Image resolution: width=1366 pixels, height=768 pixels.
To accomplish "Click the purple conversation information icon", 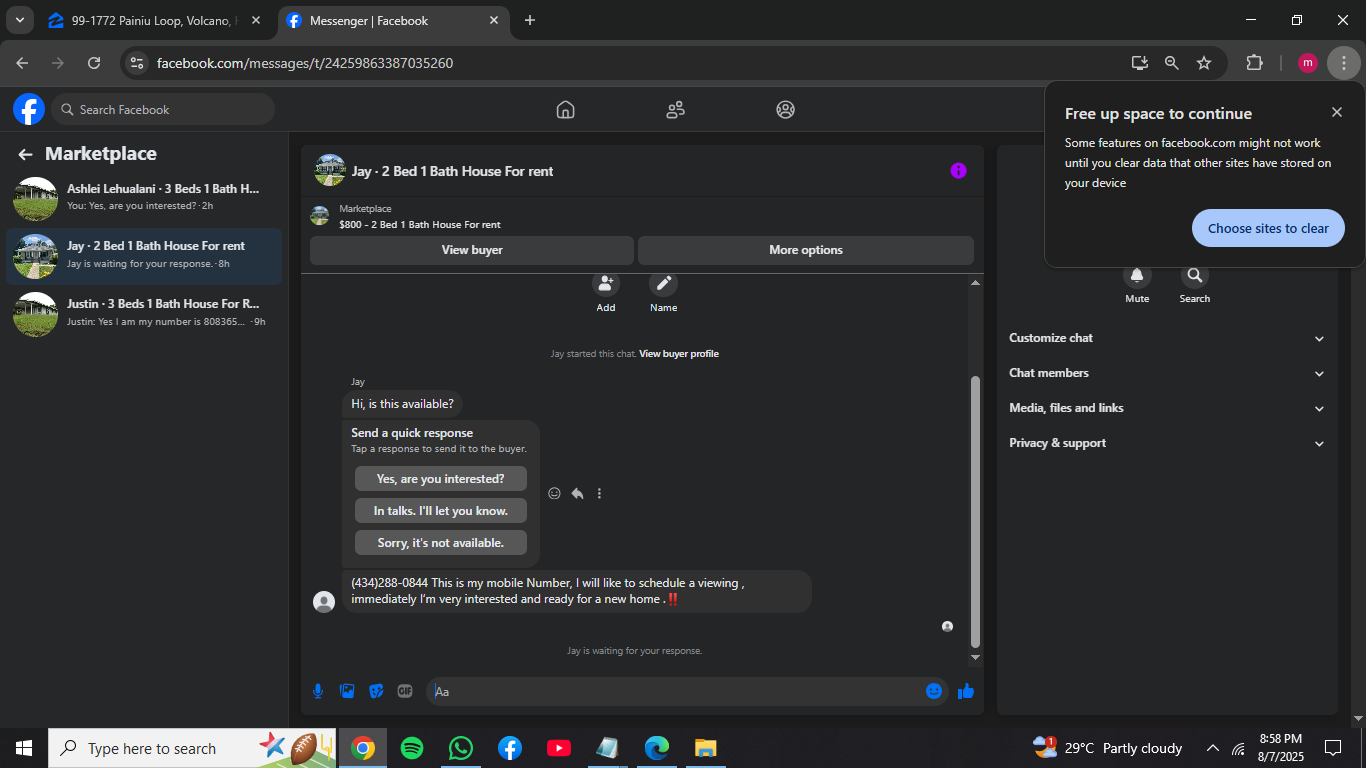I will point(958,171).
